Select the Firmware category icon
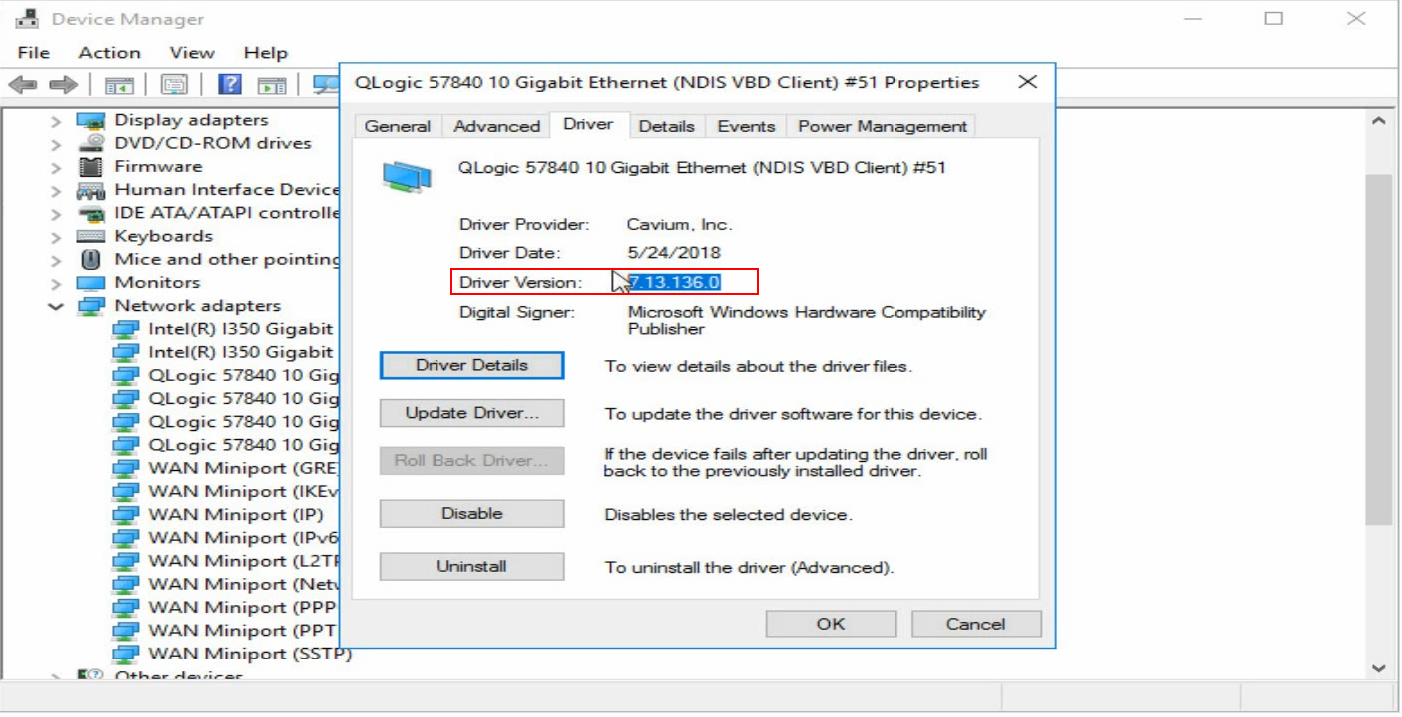Viewport: 1402px width, 717px height. (91, 166)
